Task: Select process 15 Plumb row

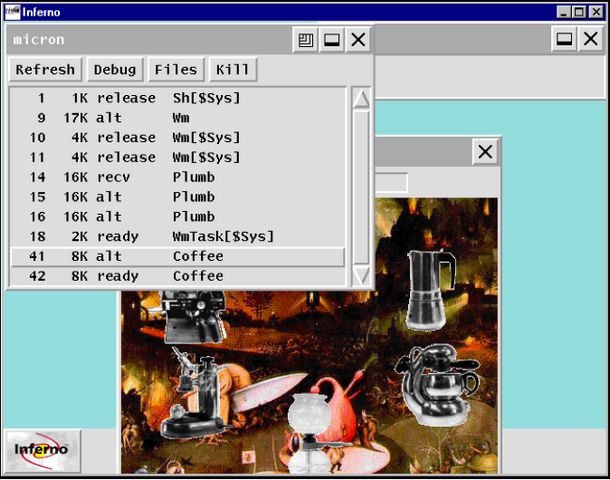Action: 177,197
